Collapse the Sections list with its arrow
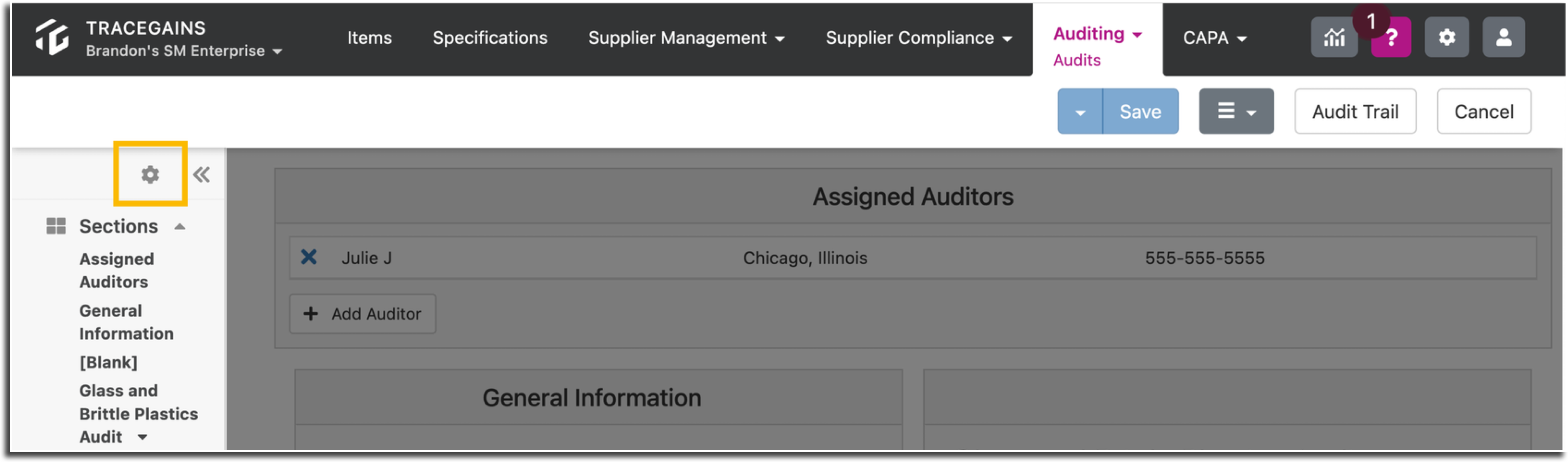Viewport: 1568px width, 462px height. pyautogui.click(x=180, y=226)
